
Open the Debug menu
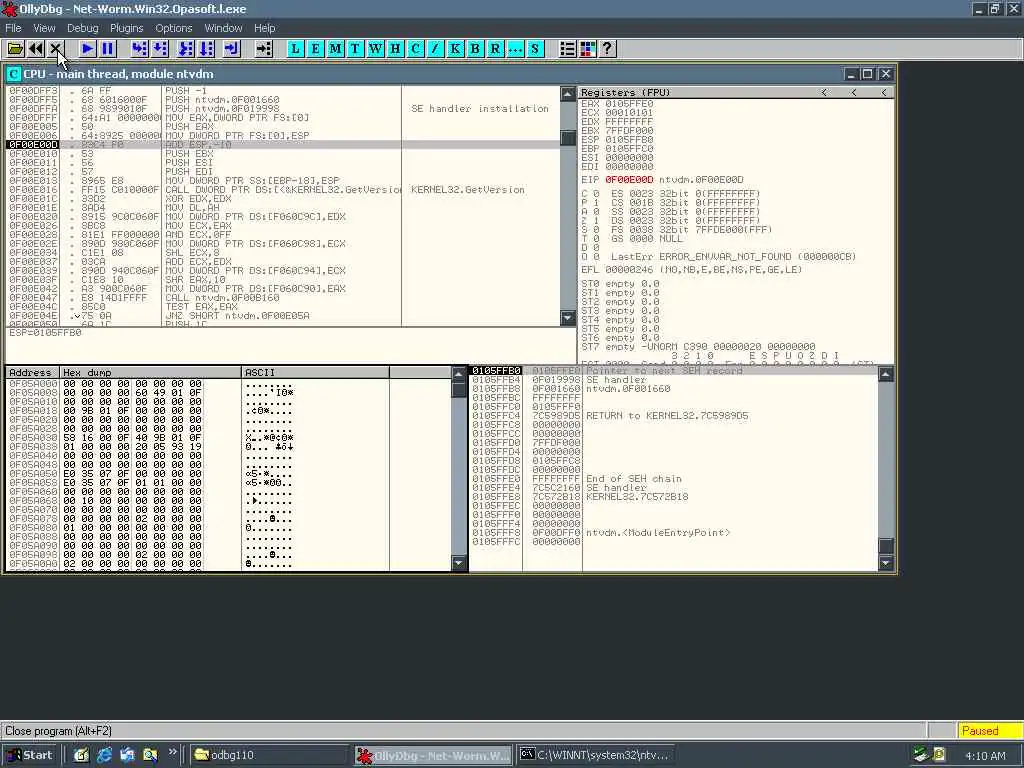[x=83, y=28]
